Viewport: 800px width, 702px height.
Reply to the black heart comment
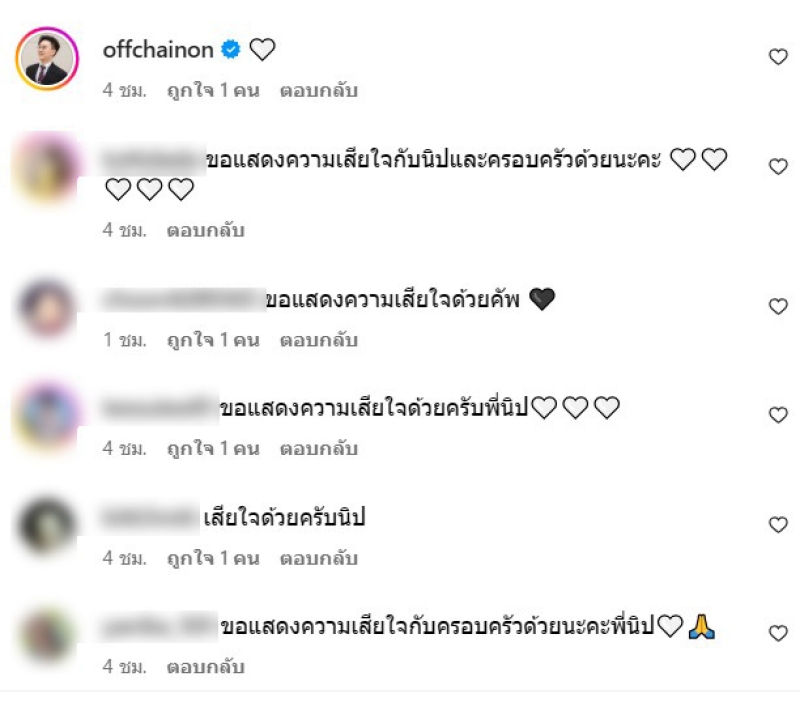(319, 339)
